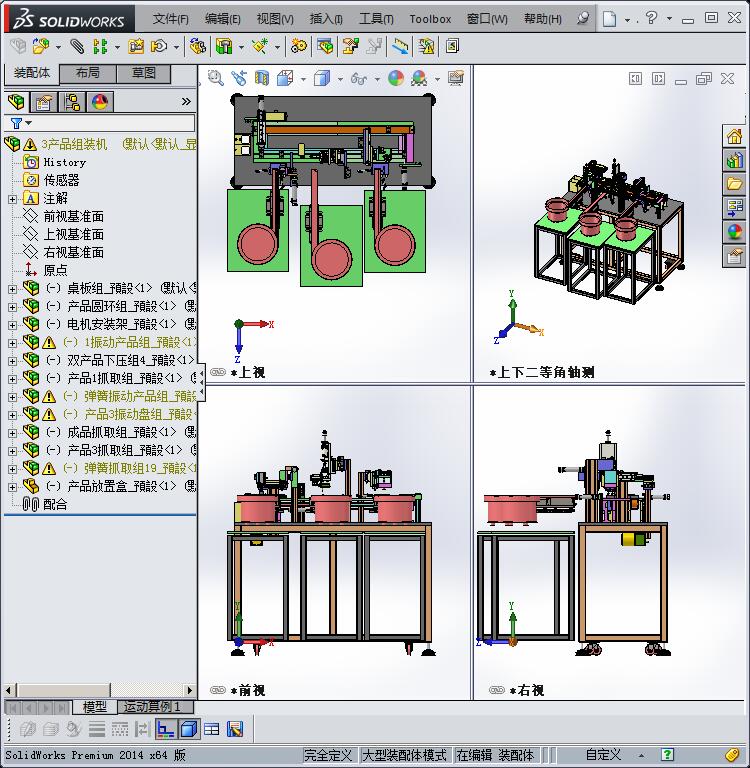The height and width of the screenshot is (768, 750).
Task: Click the Apply Scene icon
Action: [419, 78]
